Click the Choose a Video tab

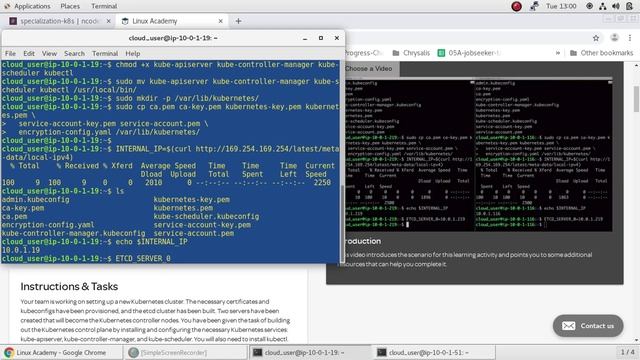tap(368, 69)
